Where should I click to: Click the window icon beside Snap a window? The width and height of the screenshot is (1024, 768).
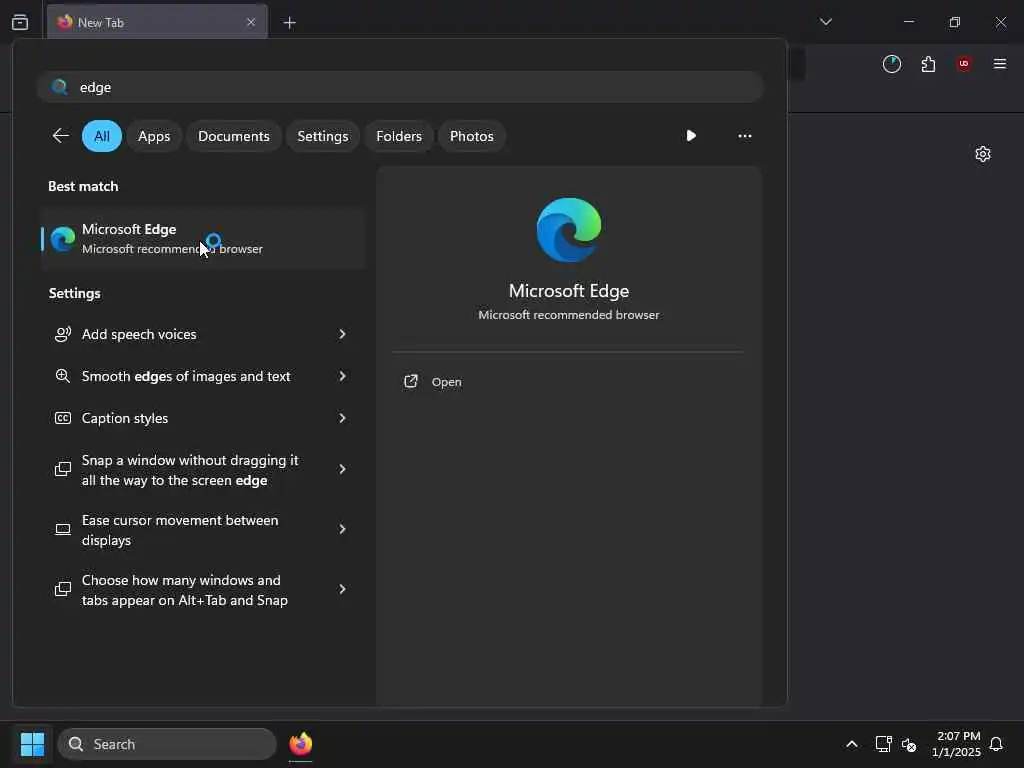coord(63,469)
